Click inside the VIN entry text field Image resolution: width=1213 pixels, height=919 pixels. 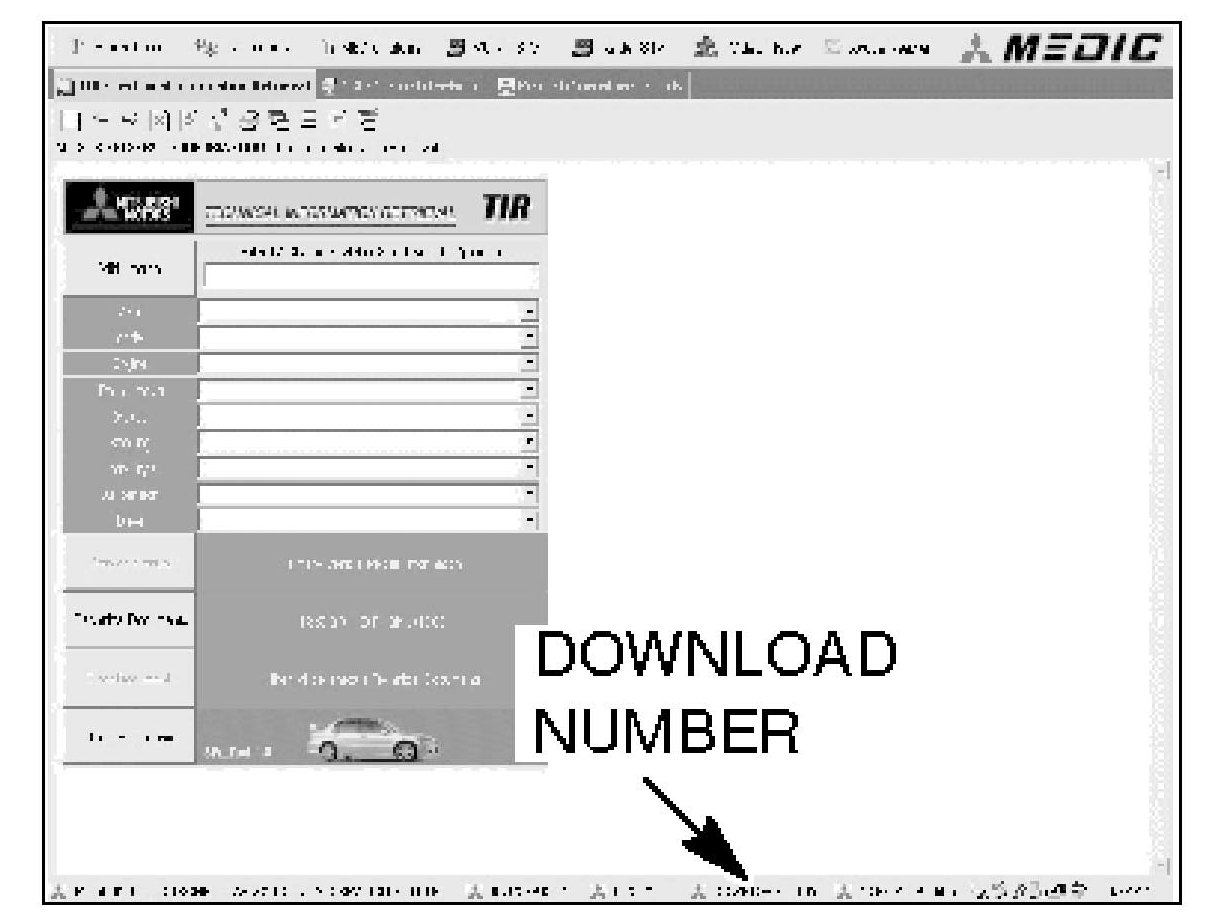point(368,276)
